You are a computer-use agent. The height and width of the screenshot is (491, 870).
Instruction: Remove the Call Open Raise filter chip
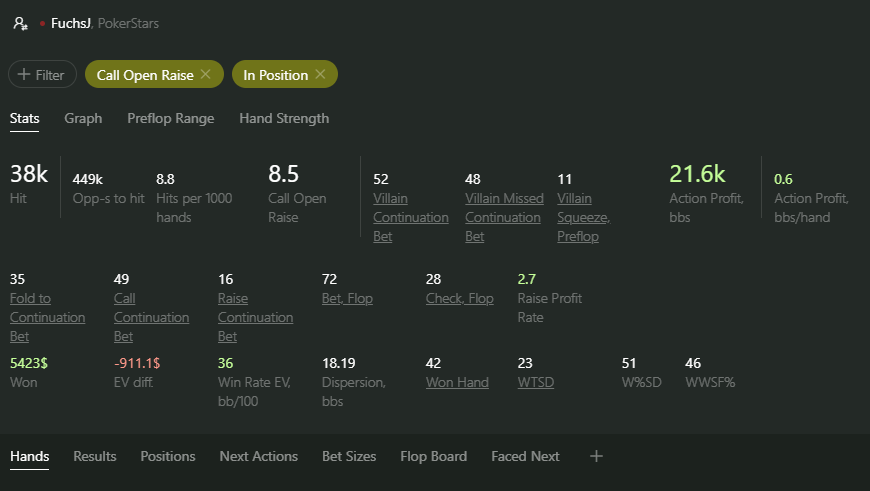pos(205,74)
